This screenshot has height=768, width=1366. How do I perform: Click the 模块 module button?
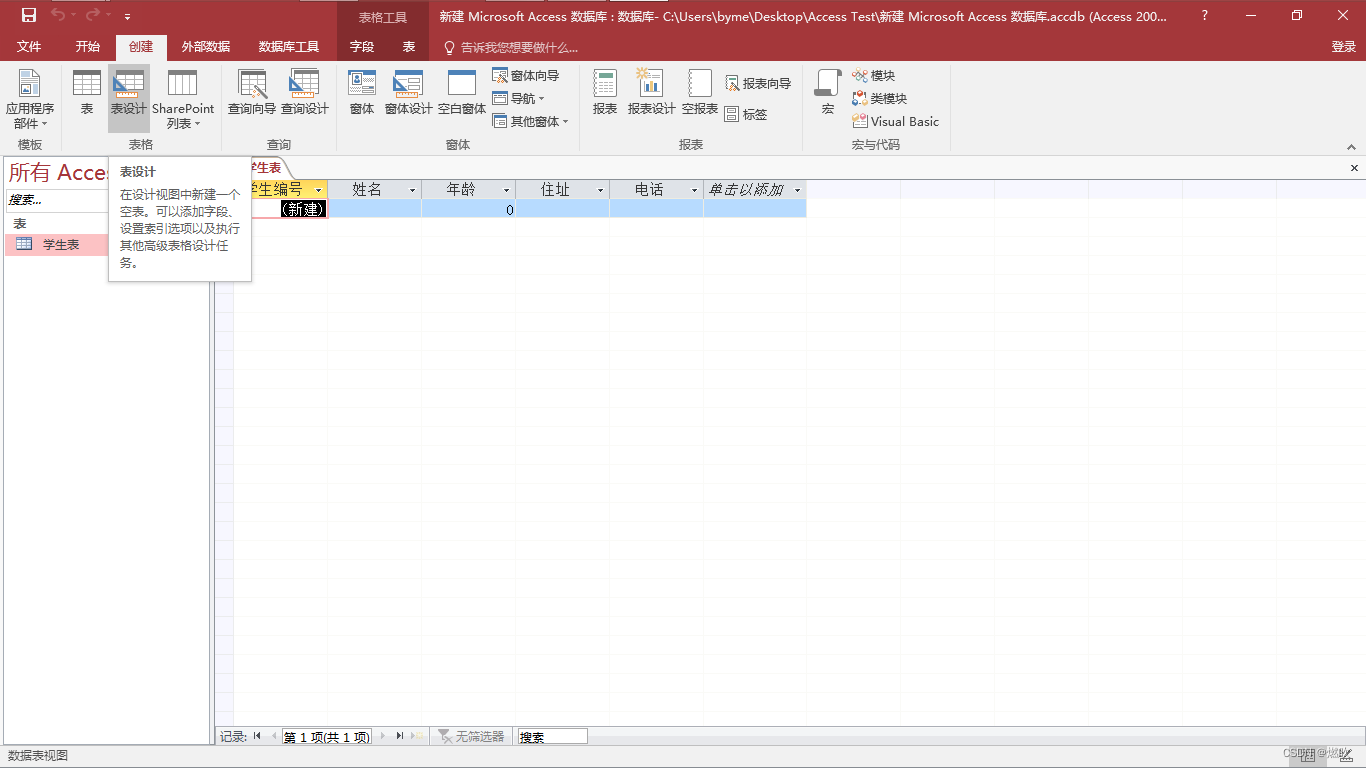point(874,76)
